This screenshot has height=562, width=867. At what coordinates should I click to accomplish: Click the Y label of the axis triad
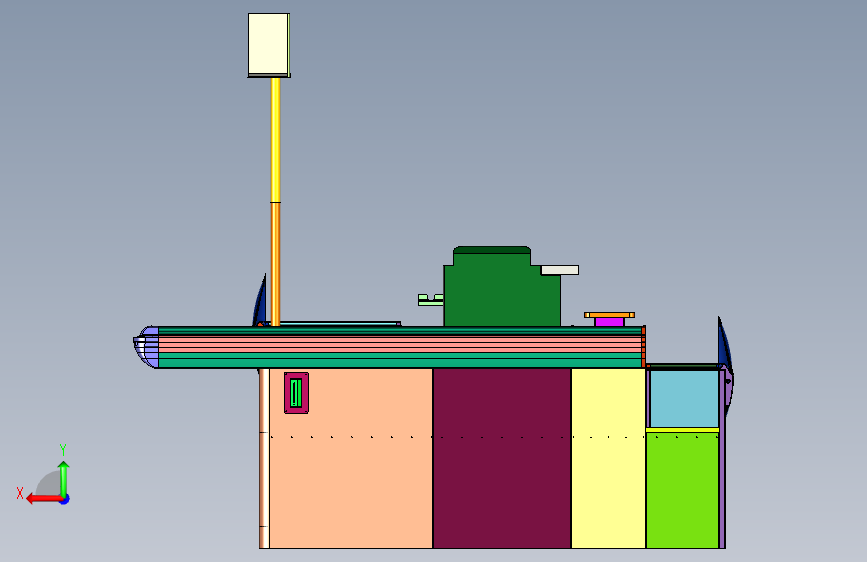click(63, 450)
